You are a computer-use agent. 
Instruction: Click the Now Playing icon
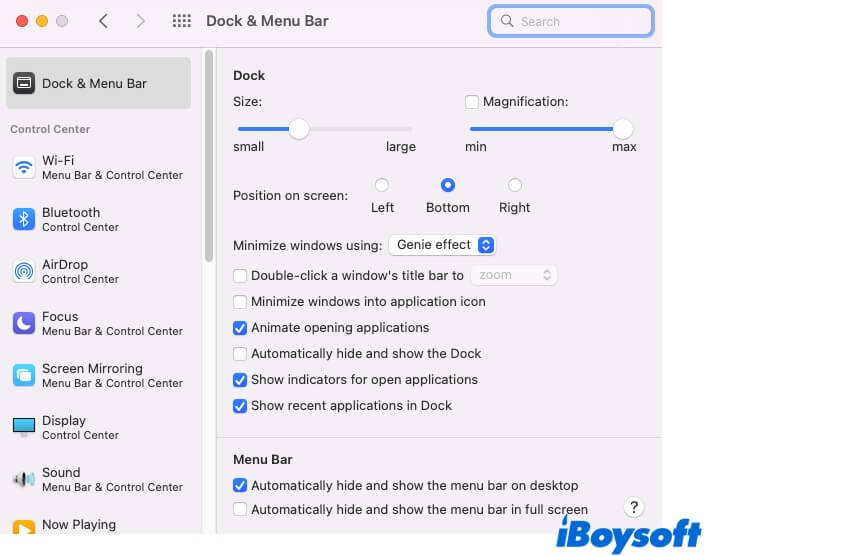[x=24, y=528]
